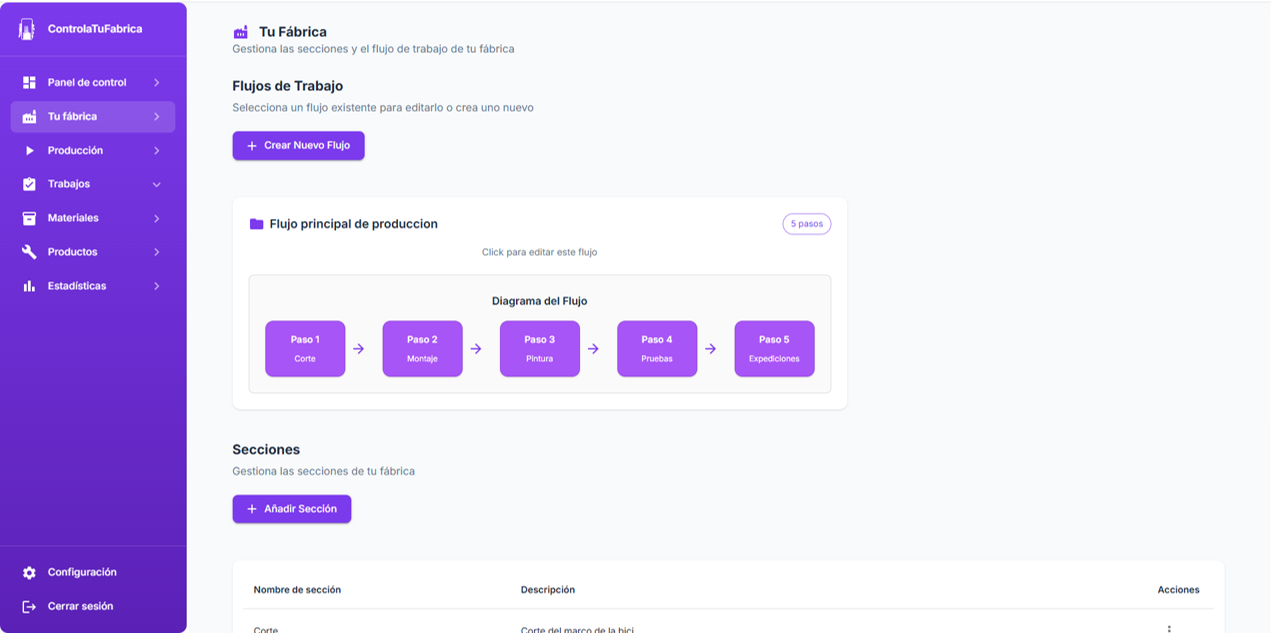Expand the Producción sidebar chevron
Viewport: 1271px width, 633px height.
point(157,150)
